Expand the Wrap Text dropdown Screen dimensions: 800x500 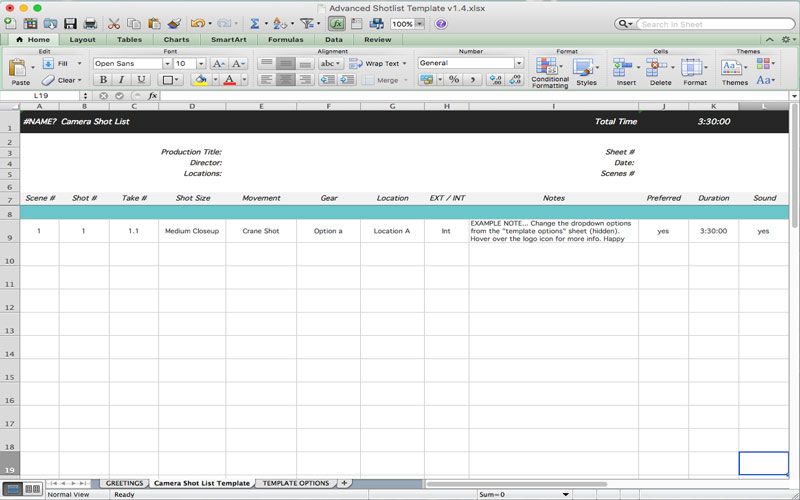click(405, 64)
